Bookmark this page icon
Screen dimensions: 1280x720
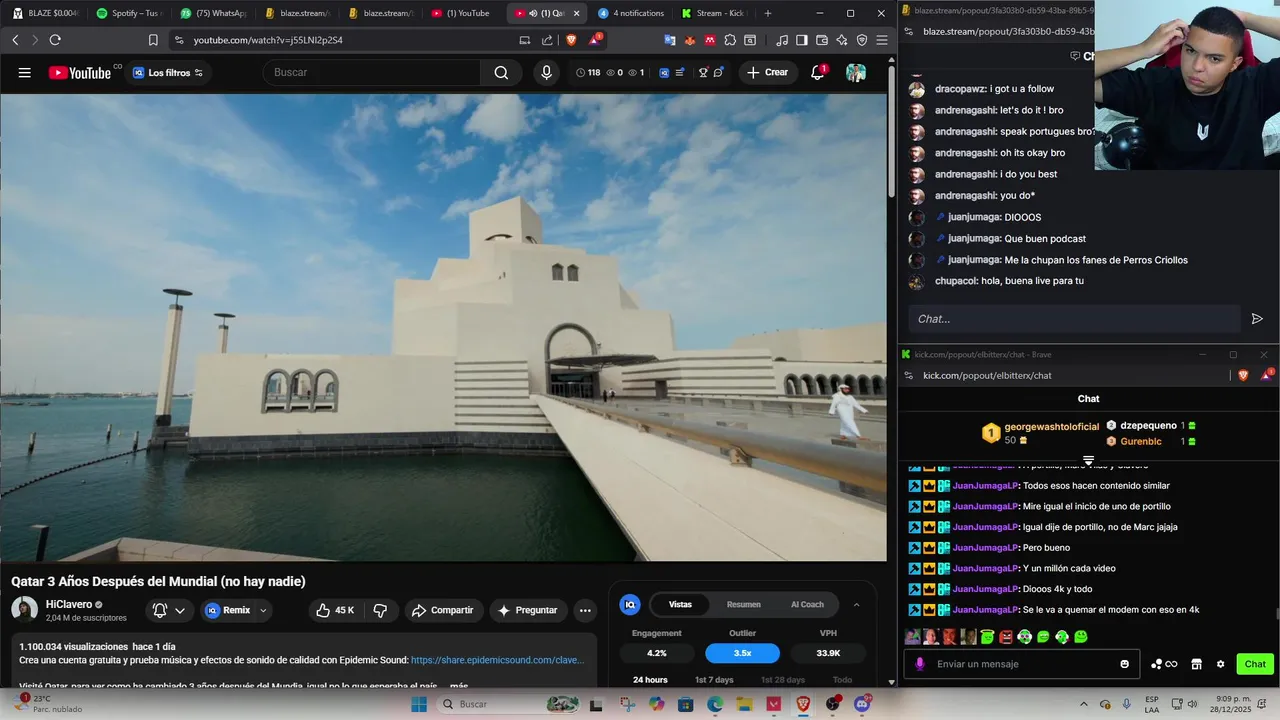click(x=153, y=40)
